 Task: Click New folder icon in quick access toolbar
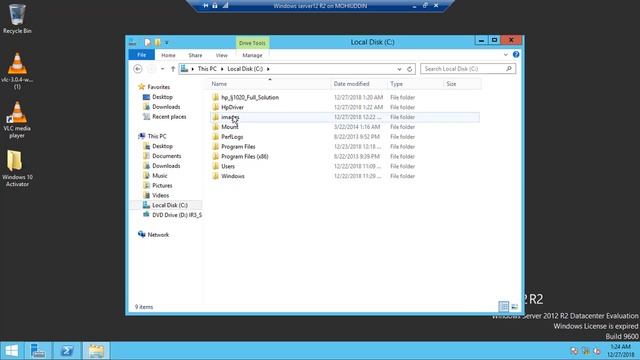pos(158,42)
